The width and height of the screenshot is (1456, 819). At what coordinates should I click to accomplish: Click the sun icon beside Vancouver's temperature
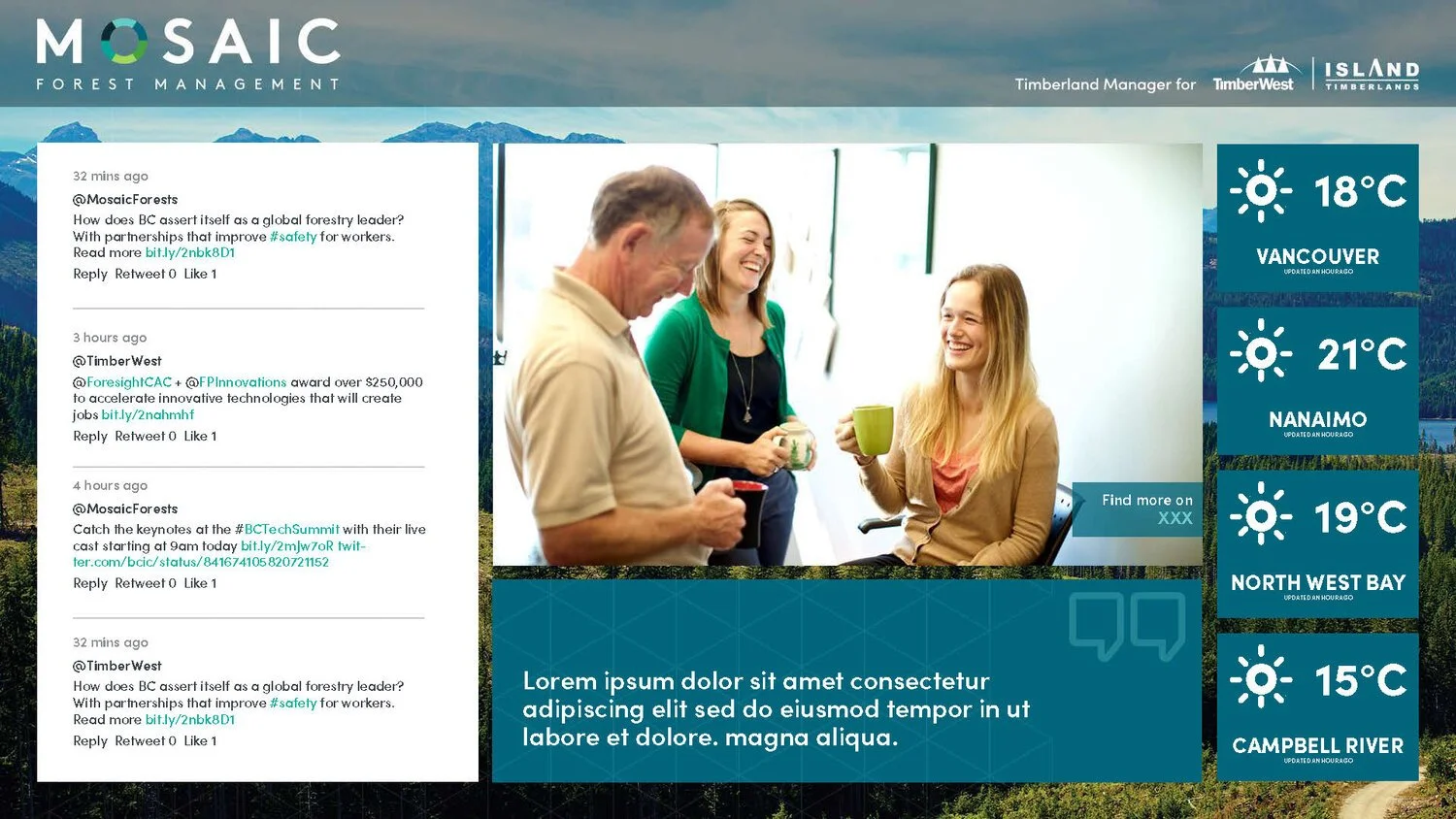pos(1259,191)
